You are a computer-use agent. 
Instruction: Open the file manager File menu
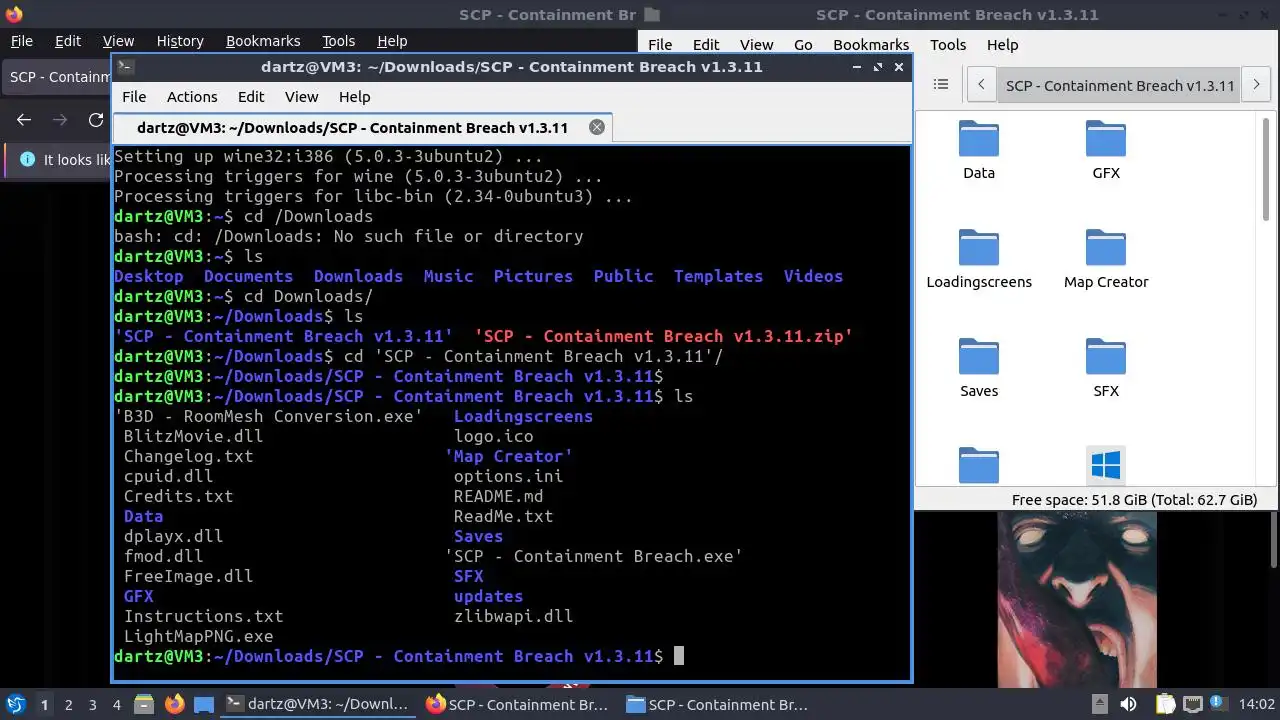pyautogui.click(x=660, y=45)
